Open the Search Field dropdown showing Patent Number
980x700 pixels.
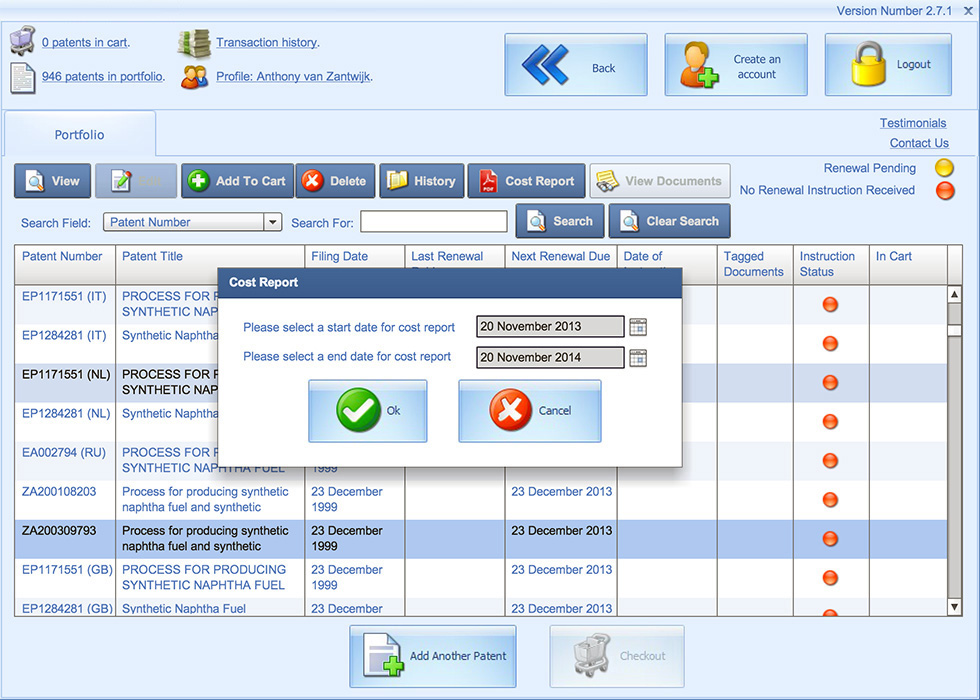click(x=192, y=222)
